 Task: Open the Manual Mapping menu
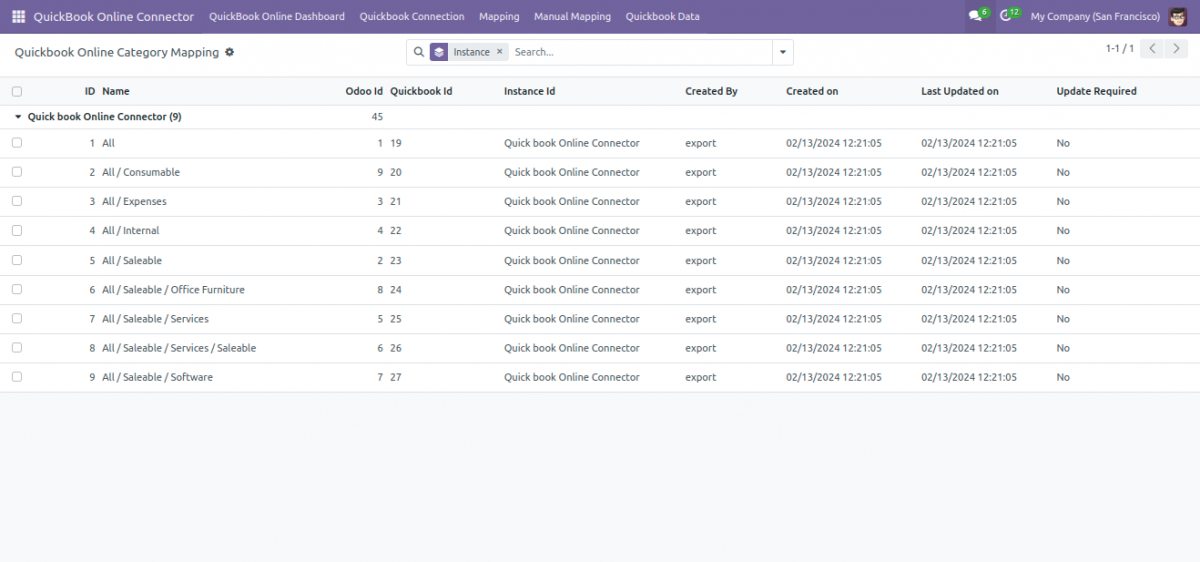pos(572,17)
